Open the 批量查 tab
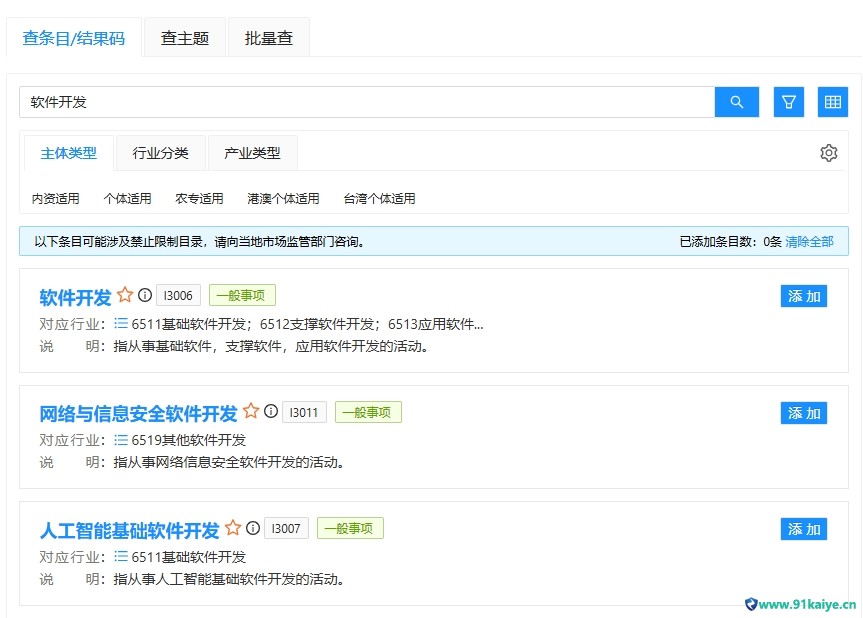The height and width of the screenshot is (618, 863). [x=268, y=38]
